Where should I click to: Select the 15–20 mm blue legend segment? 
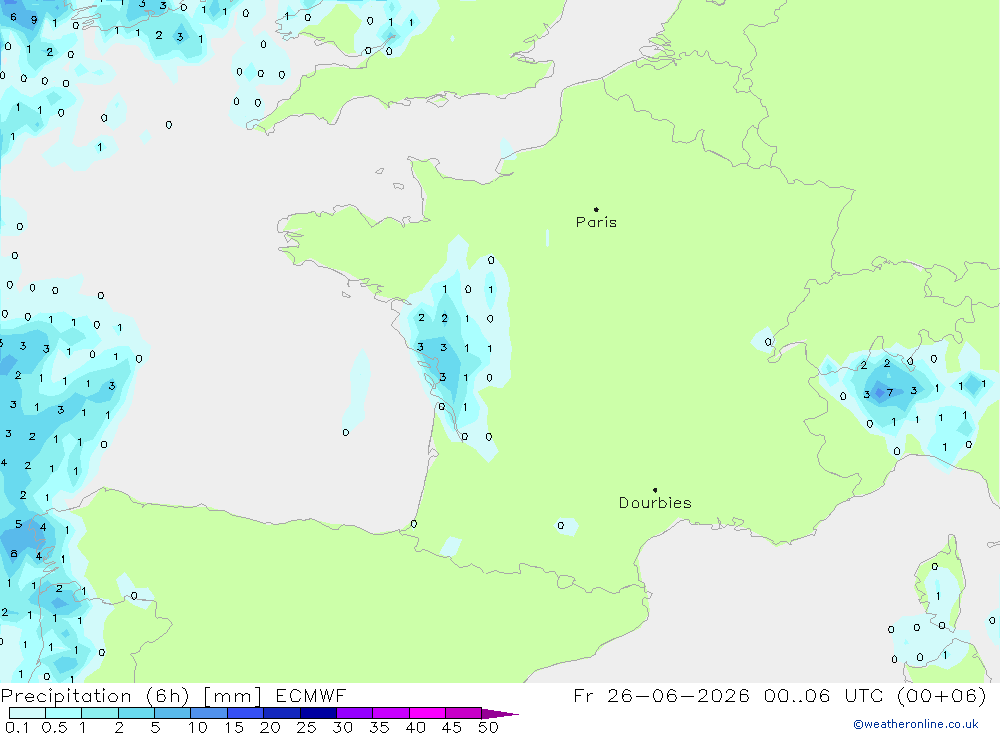click(x=245, y=713)
